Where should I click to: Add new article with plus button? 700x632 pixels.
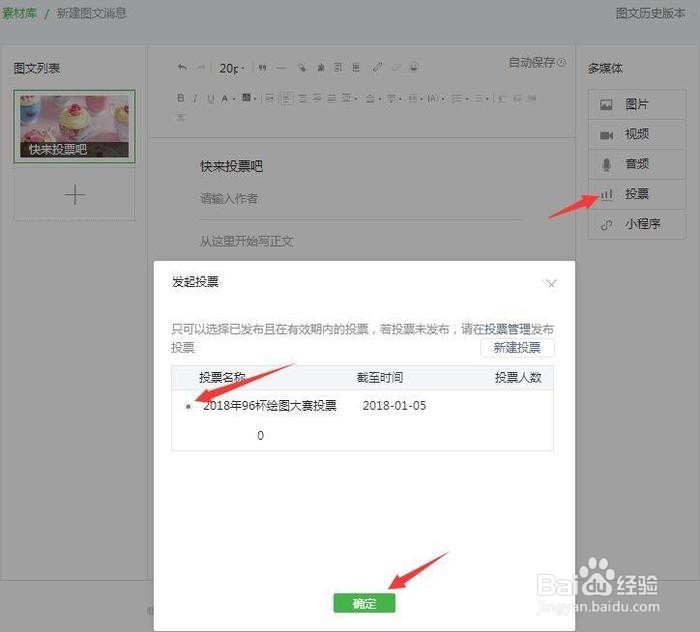[75, 195]
